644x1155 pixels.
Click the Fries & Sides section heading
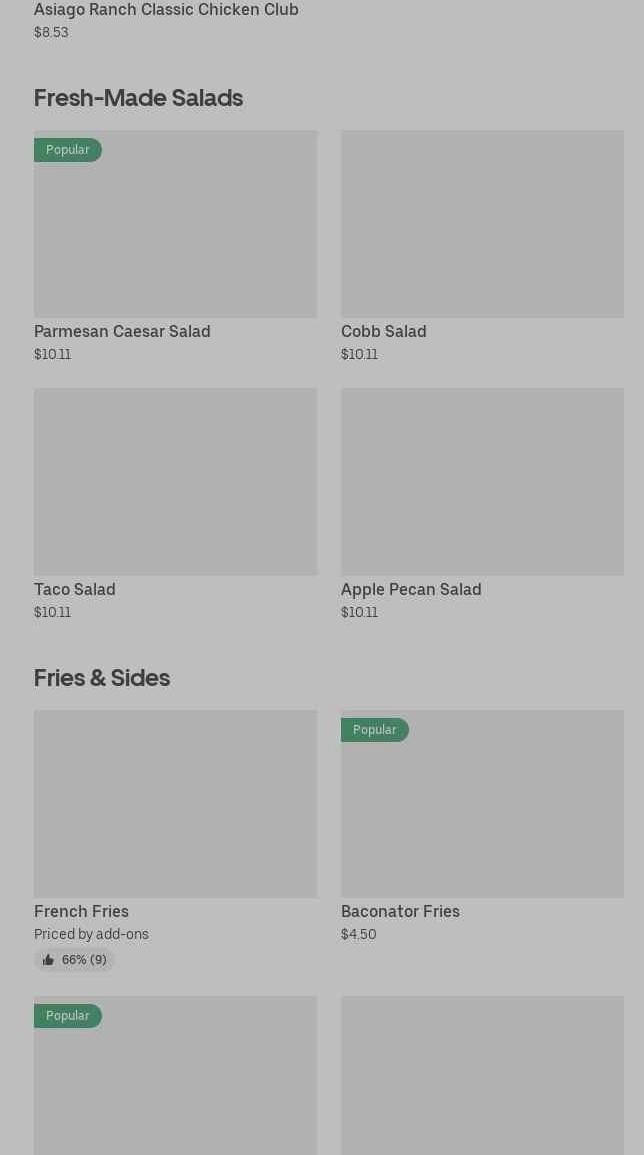click(x=102, y=678)
